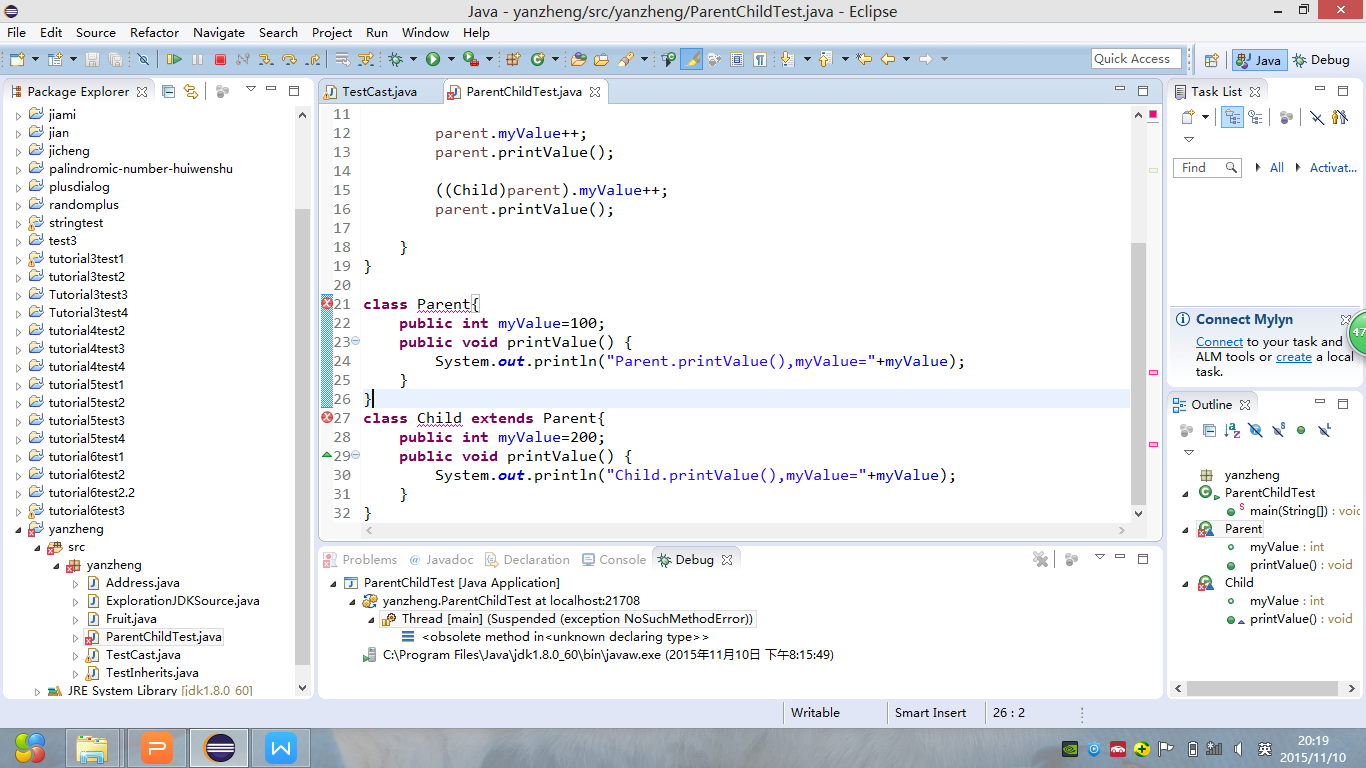Expand the tutorial6test3 project

17,511
